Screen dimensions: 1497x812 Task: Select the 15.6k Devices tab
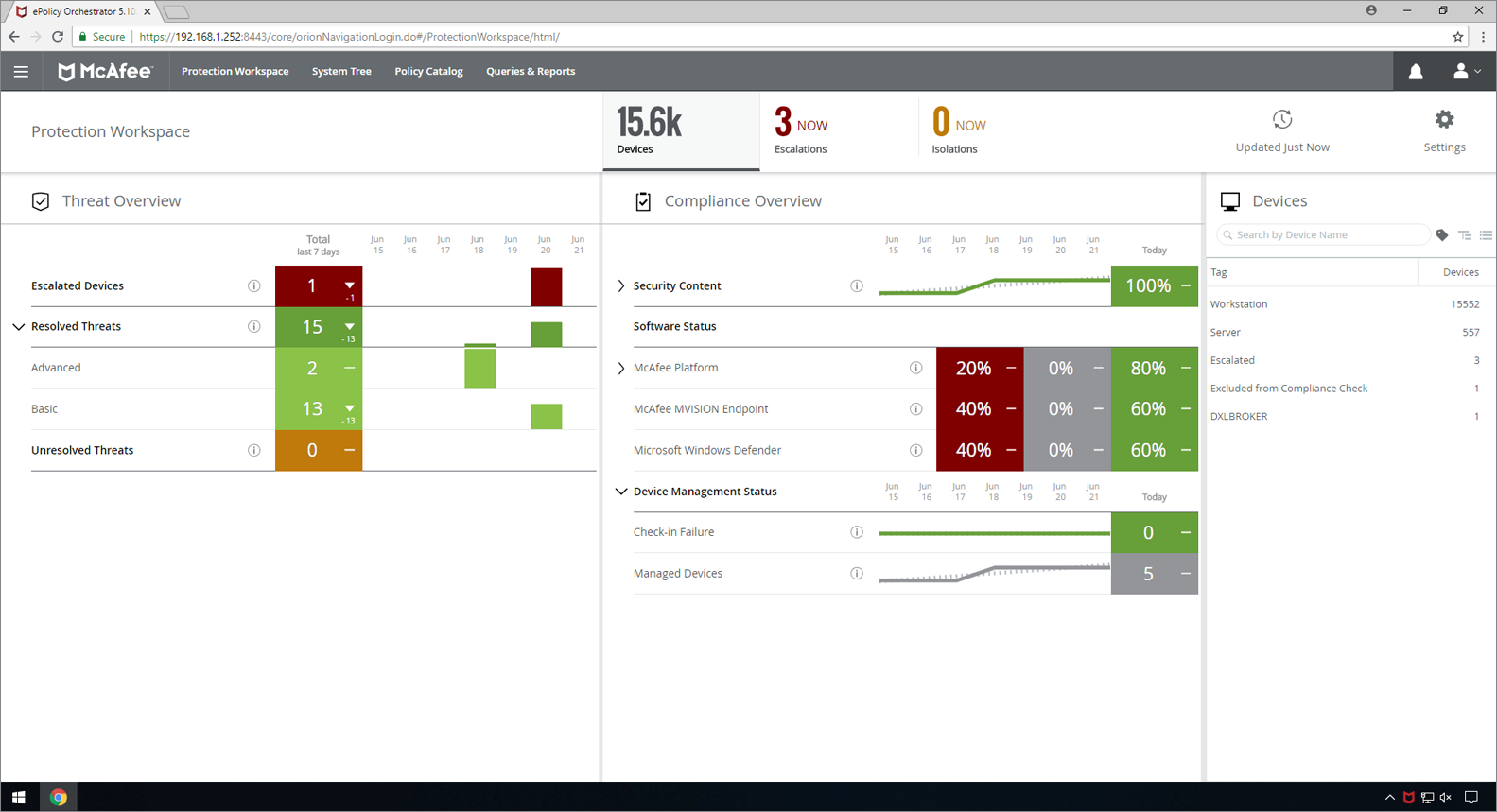point(681,131)
